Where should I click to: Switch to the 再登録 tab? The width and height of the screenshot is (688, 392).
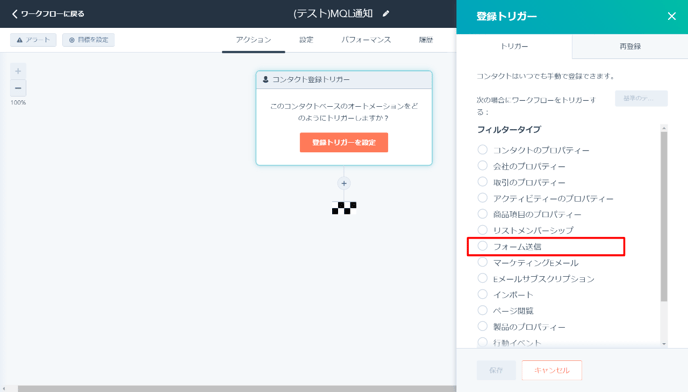[630, 46]
